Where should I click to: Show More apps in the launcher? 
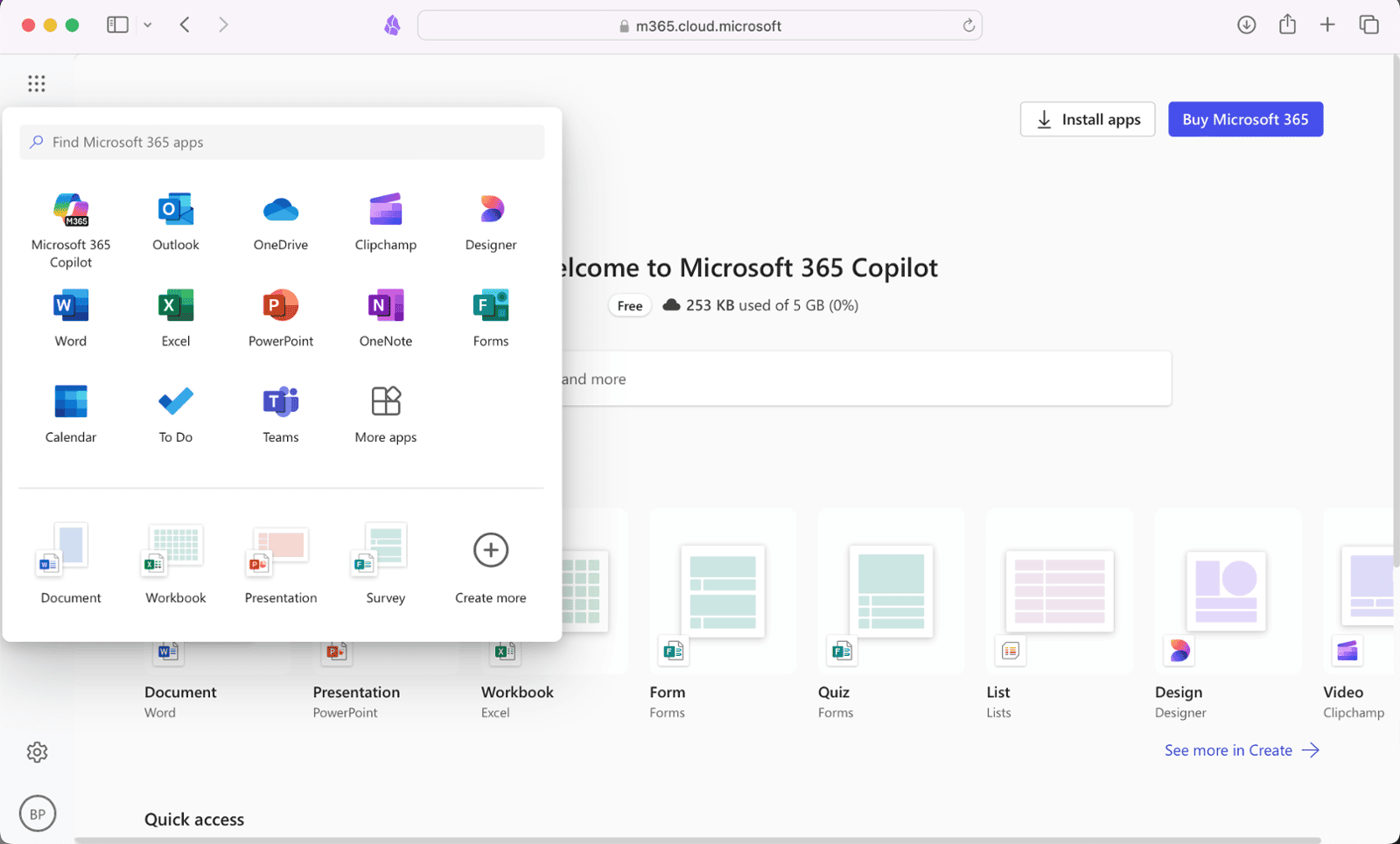pos(386,415)
